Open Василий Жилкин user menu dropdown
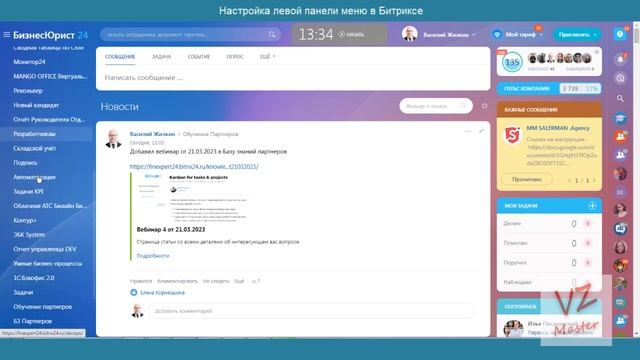The height and width of the screenshot is (360, 640). [x=473, y=35]
